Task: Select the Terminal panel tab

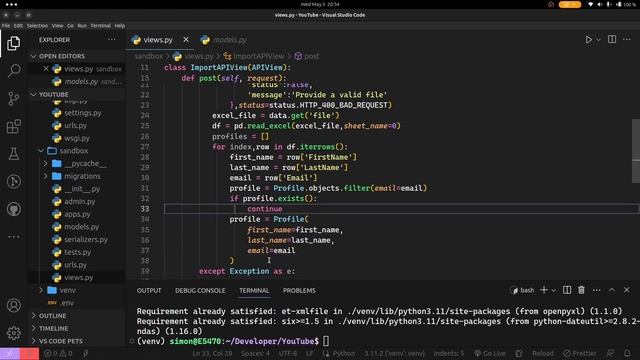Action: coord(254,290)
